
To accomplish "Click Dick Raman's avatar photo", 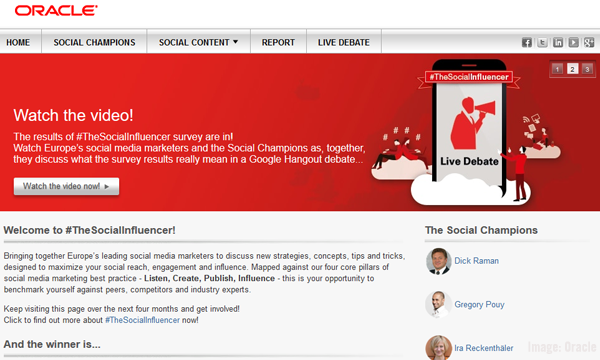I will click(438, 261).
